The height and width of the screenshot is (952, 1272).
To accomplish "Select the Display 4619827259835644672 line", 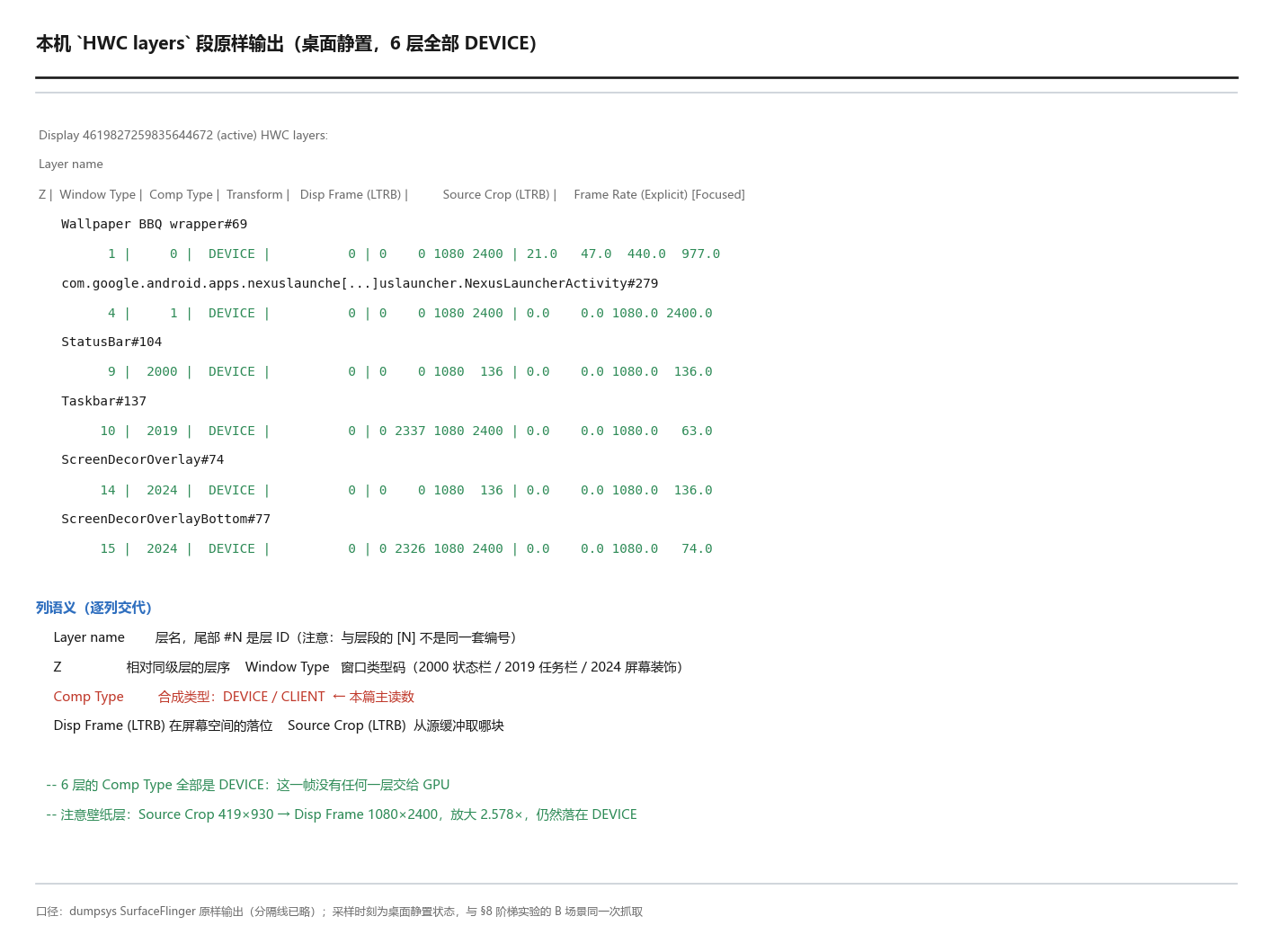I will tap(183, 136).
